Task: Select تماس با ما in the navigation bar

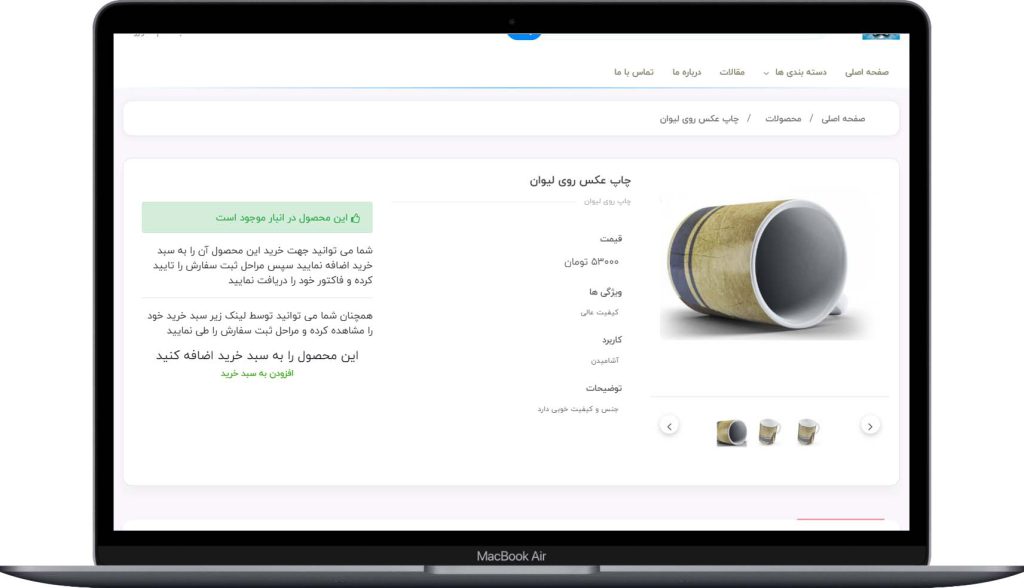Action: tap(634, 72)
